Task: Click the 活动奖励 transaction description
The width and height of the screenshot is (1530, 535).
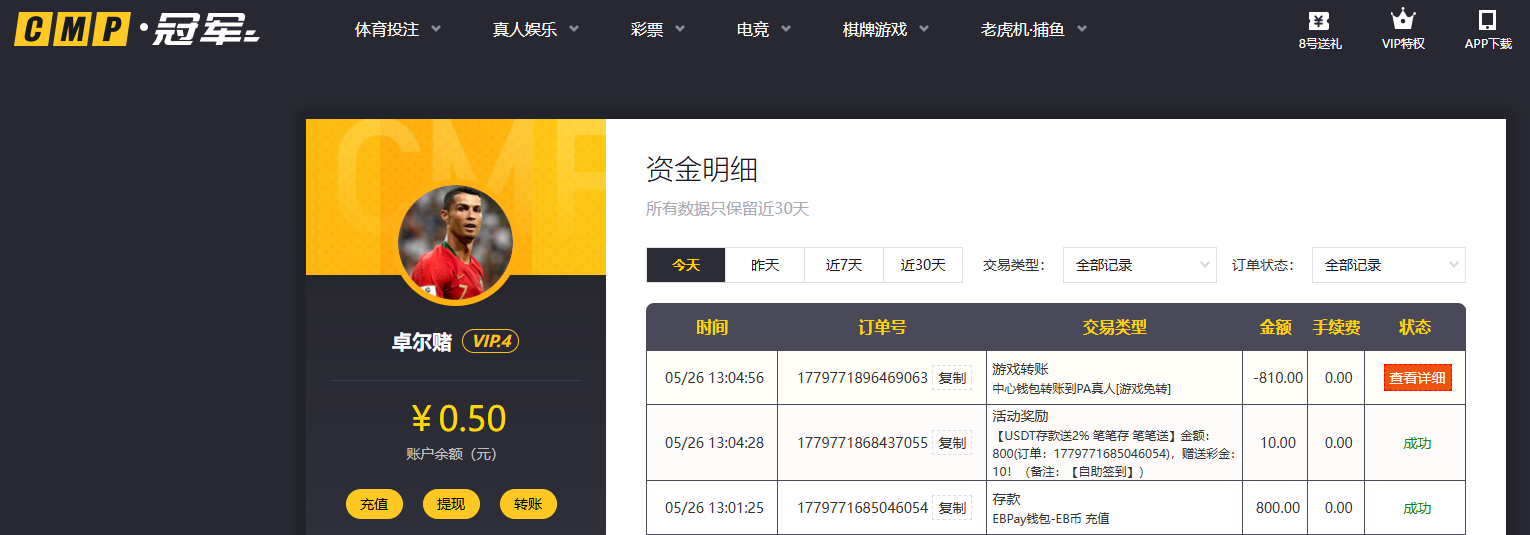Action: pos(1114,443)
